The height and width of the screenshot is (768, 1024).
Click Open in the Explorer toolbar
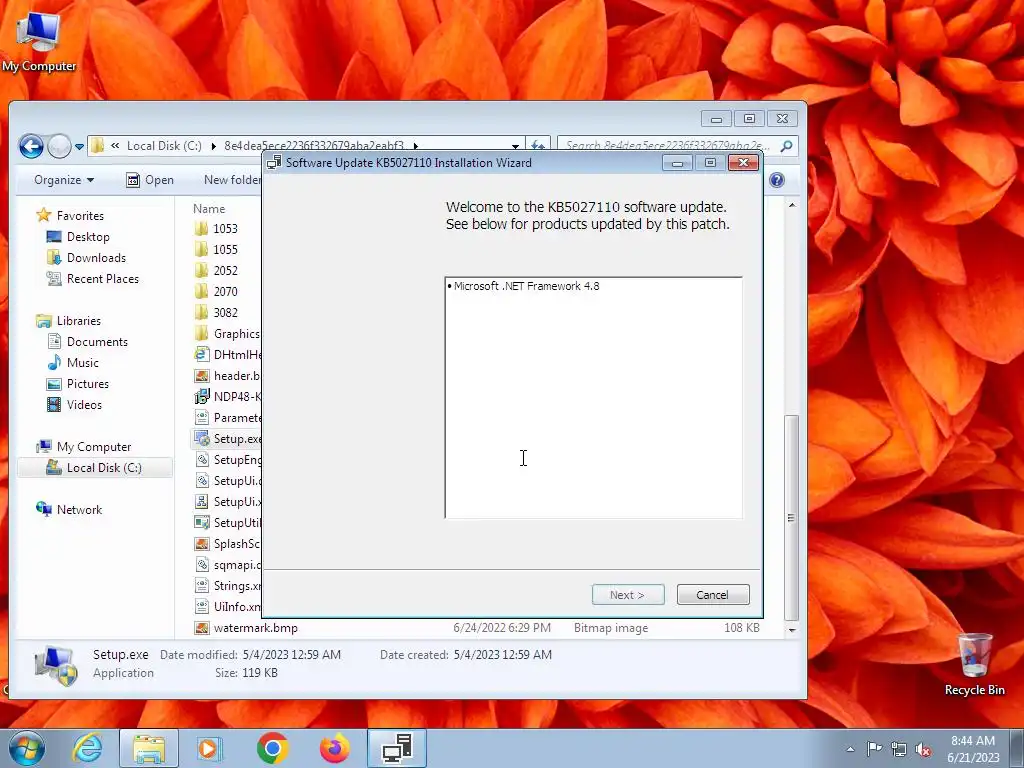[150, 180]
